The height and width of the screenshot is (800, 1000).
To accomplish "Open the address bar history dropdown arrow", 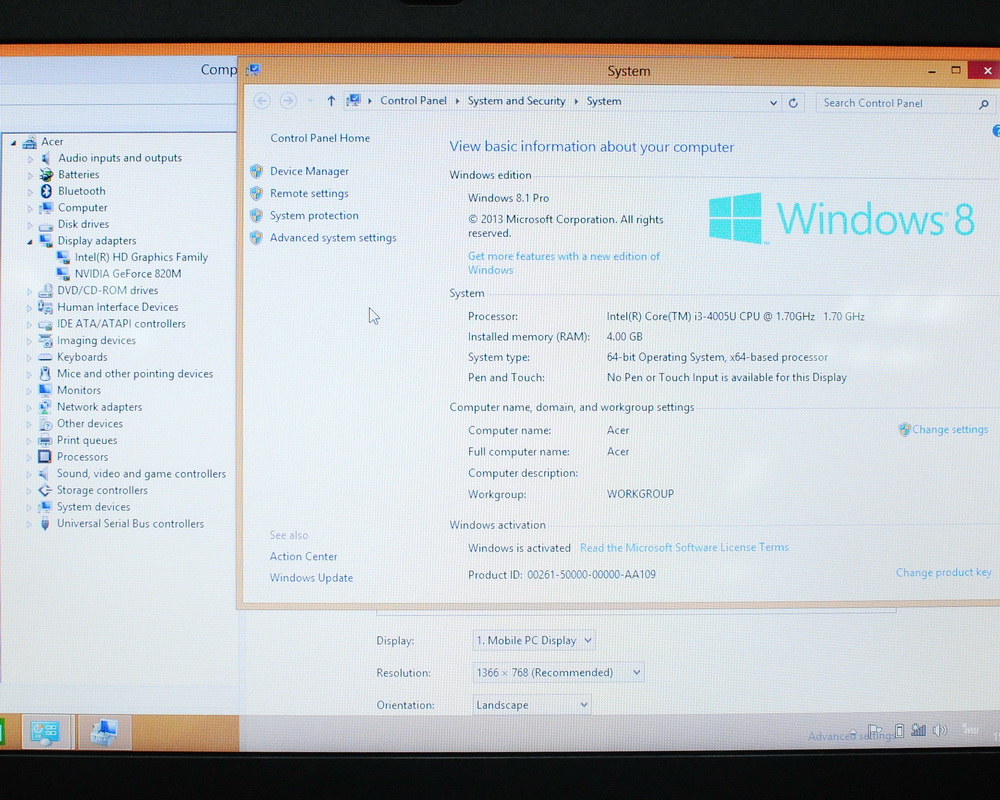I will point(773,103).
